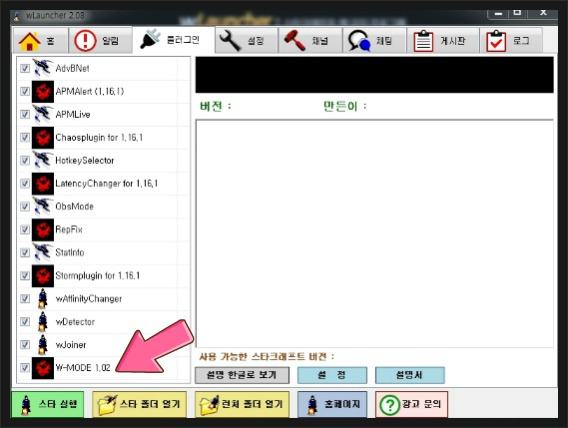Maximize the wLauncher window
This screenshot has height=428, width=568.
tap(518, 13)
